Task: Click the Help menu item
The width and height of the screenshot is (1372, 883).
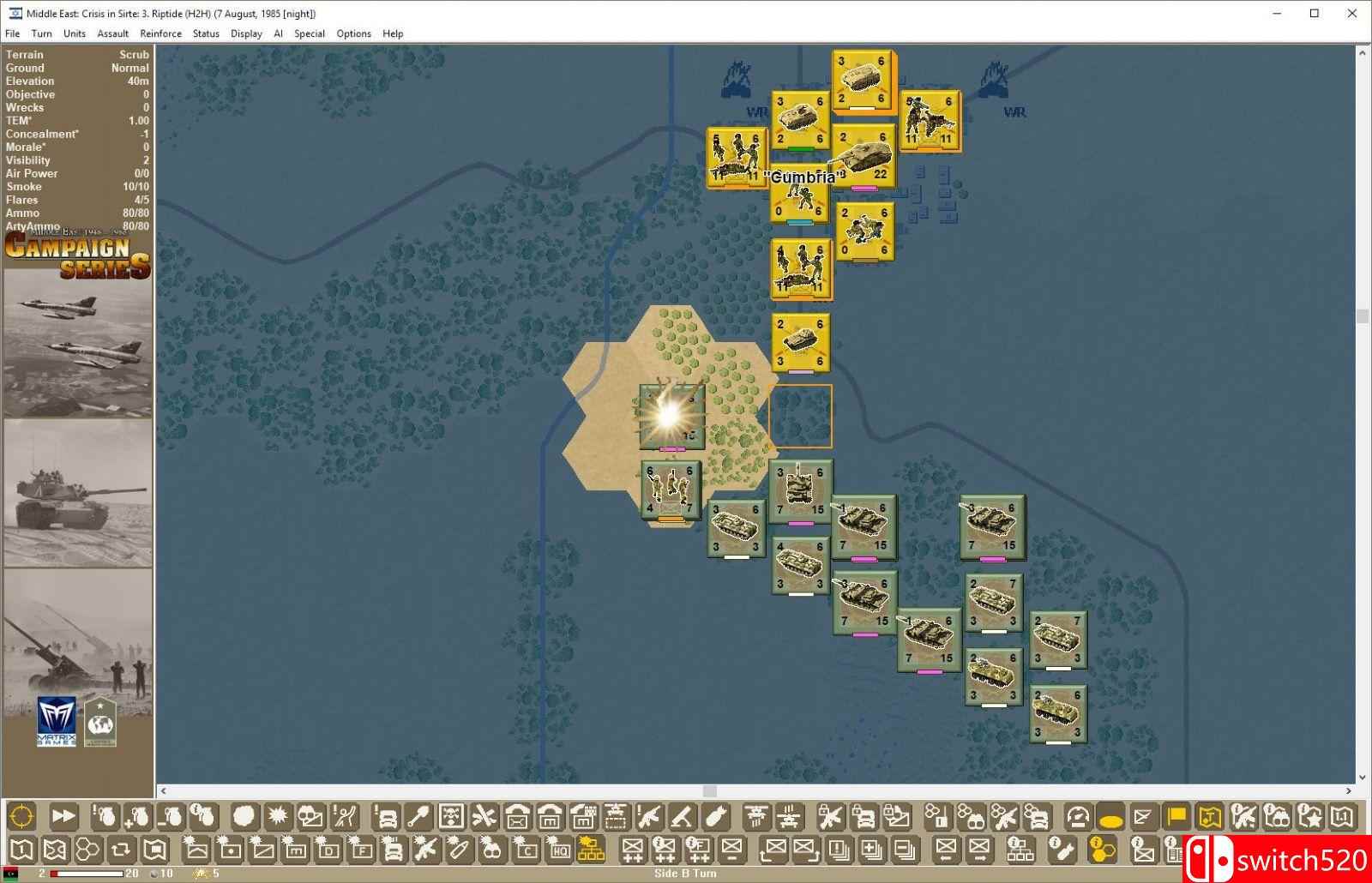Action: [x=393, y=33]
